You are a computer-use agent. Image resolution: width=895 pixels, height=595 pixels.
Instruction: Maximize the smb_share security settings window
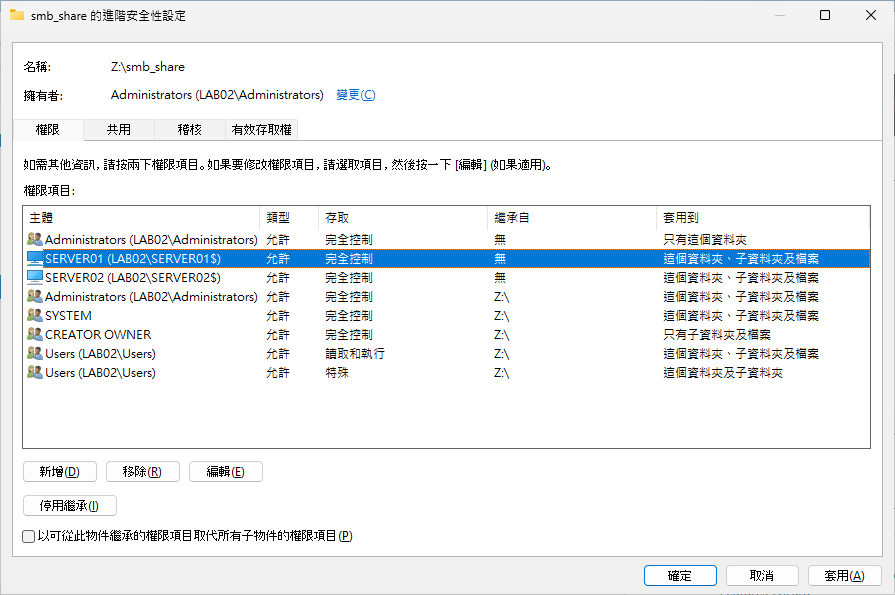[x=825, y=15]
